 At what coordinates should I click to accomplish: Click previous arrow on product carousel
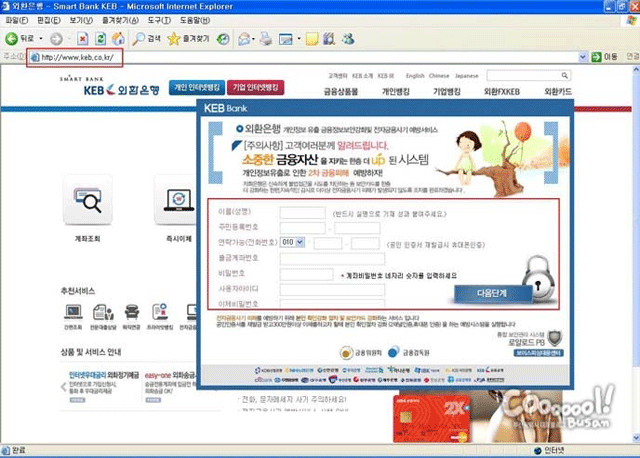point(64,387)
